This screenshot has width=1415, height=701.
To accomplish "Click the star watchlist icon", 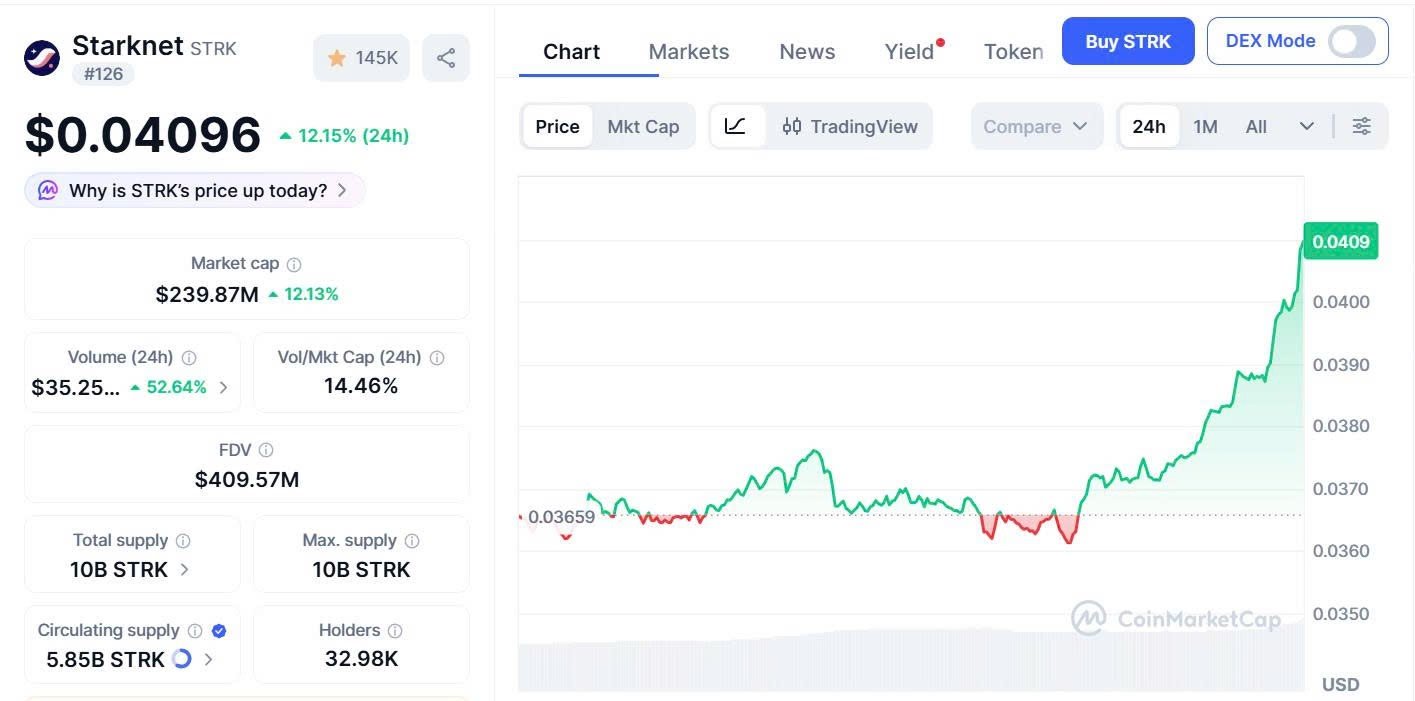I will point(337,58).
